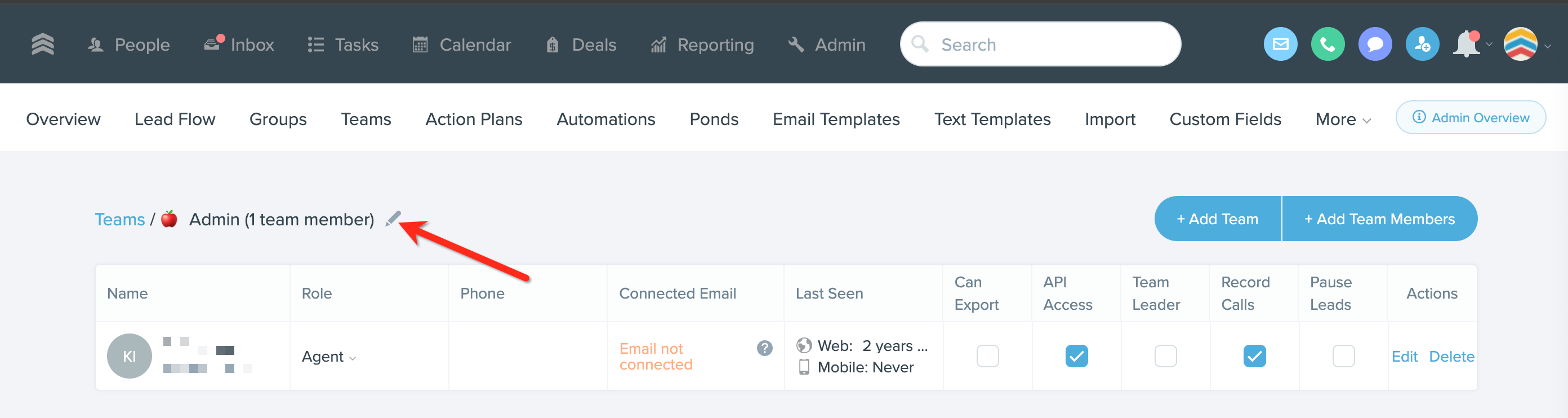
Task: Toggle the Team Leader checkbox
Action: [1165, 356]
